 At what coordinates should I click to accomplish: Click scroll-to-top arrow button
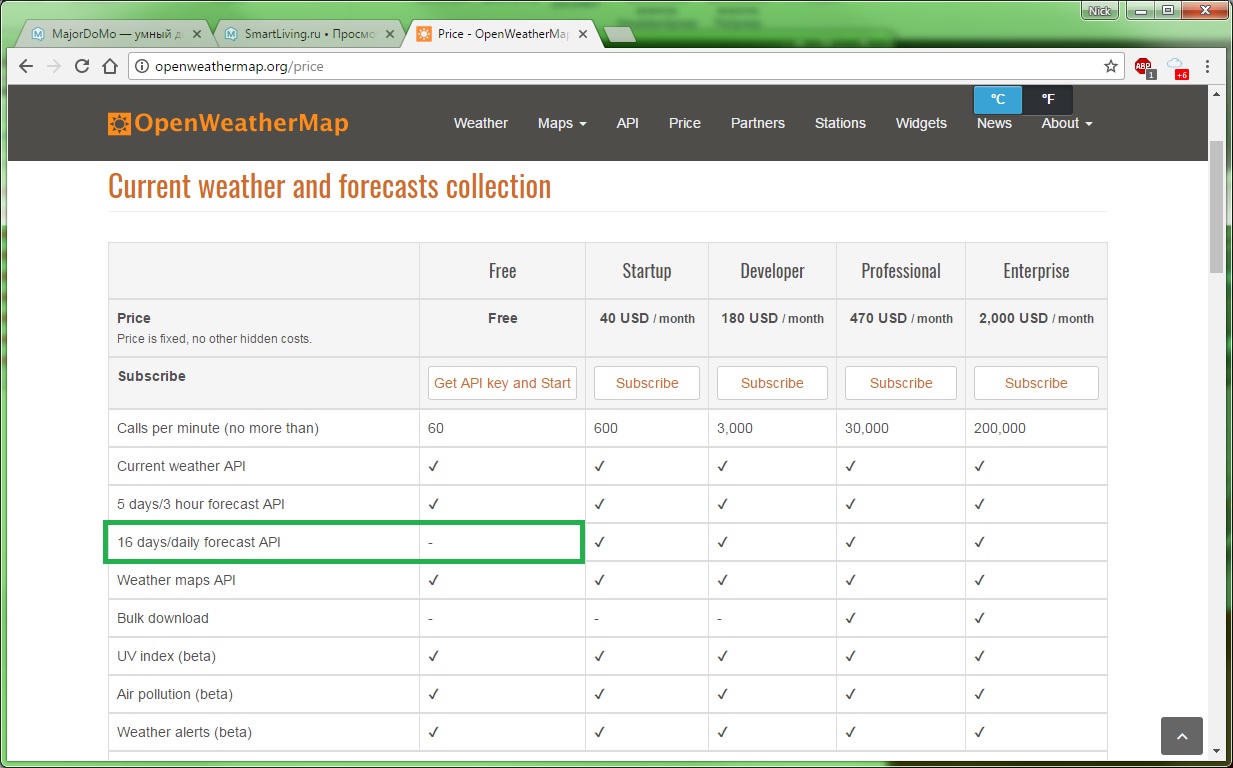pyautogui.click(x=1181, y=736)
